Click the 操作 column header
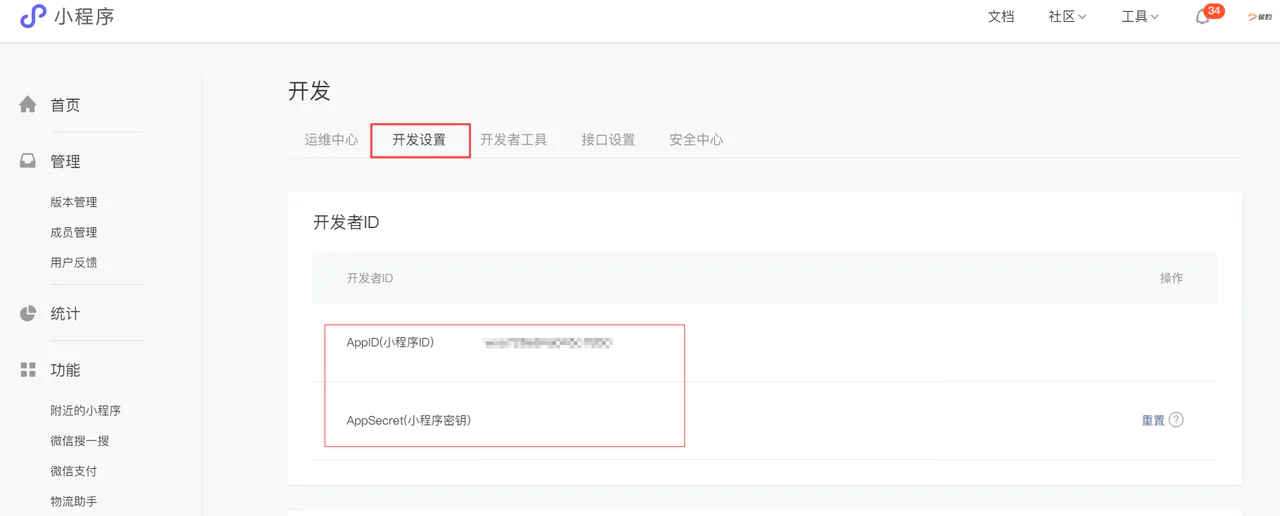Image resolution: width=1280 pixels, height=516 pixels. [1171, 278]
